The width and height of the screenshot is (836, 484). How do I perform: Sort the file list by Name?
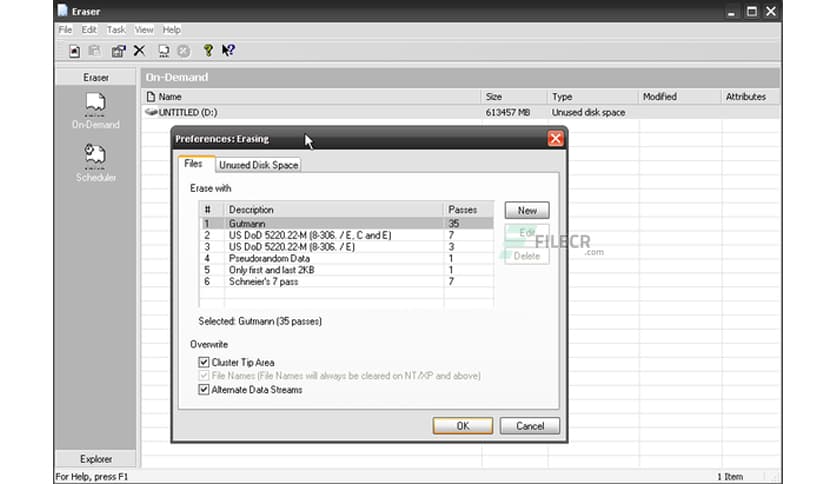point(311,96)
